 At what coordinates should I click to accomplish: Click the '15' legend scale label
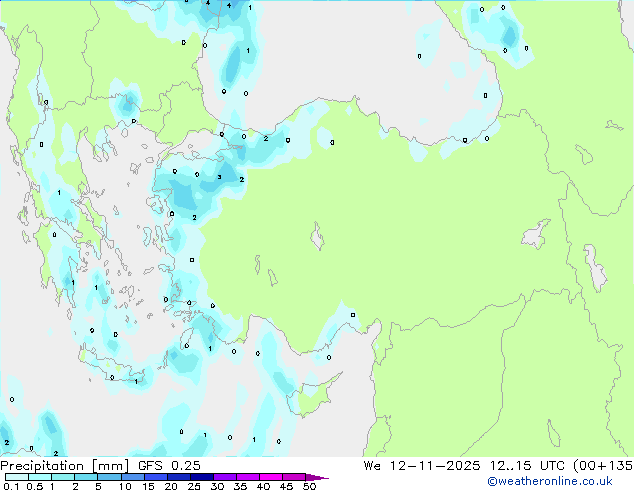[x=148, y=486]
